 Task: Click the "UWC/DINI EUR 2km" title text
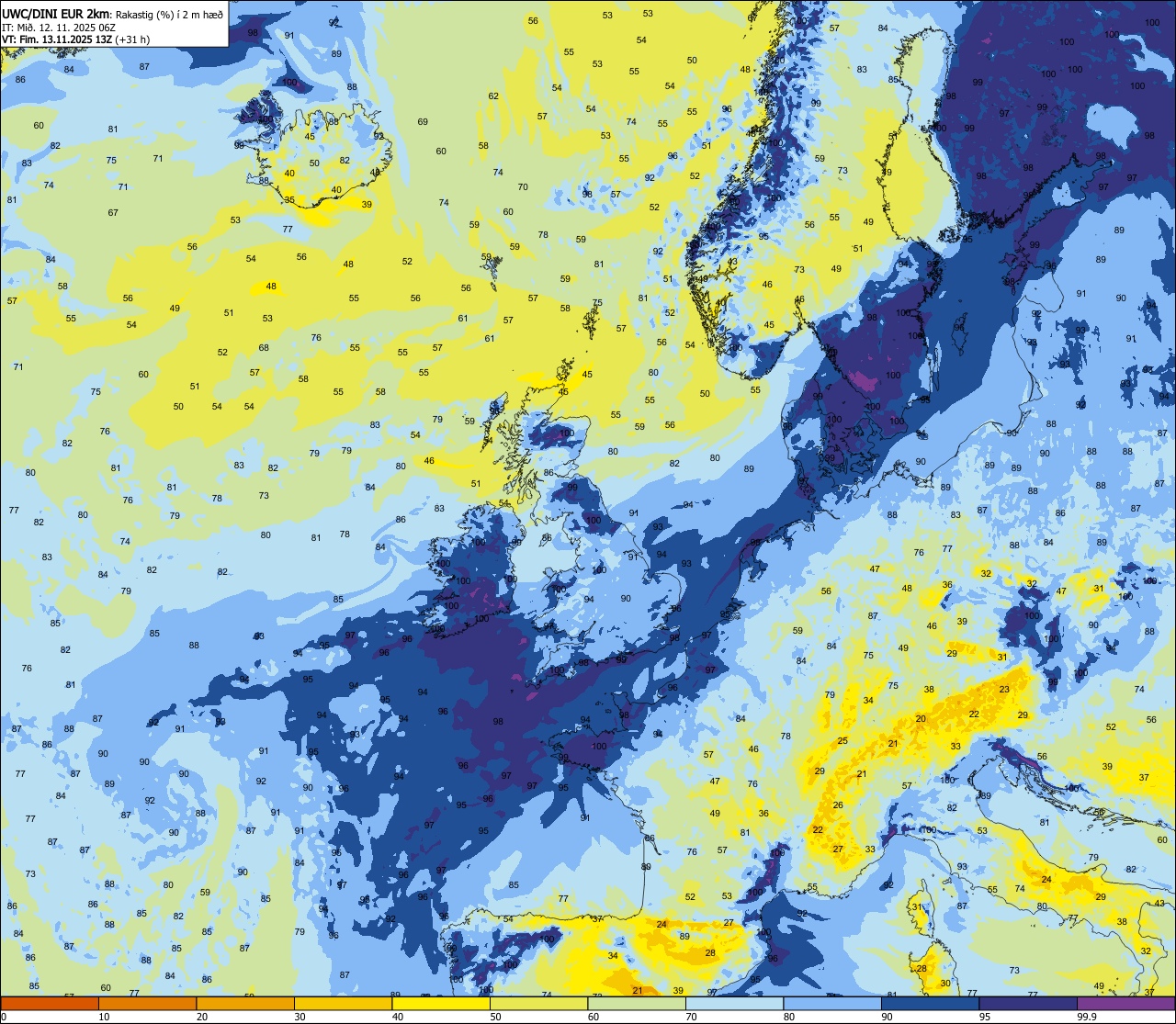57,14
